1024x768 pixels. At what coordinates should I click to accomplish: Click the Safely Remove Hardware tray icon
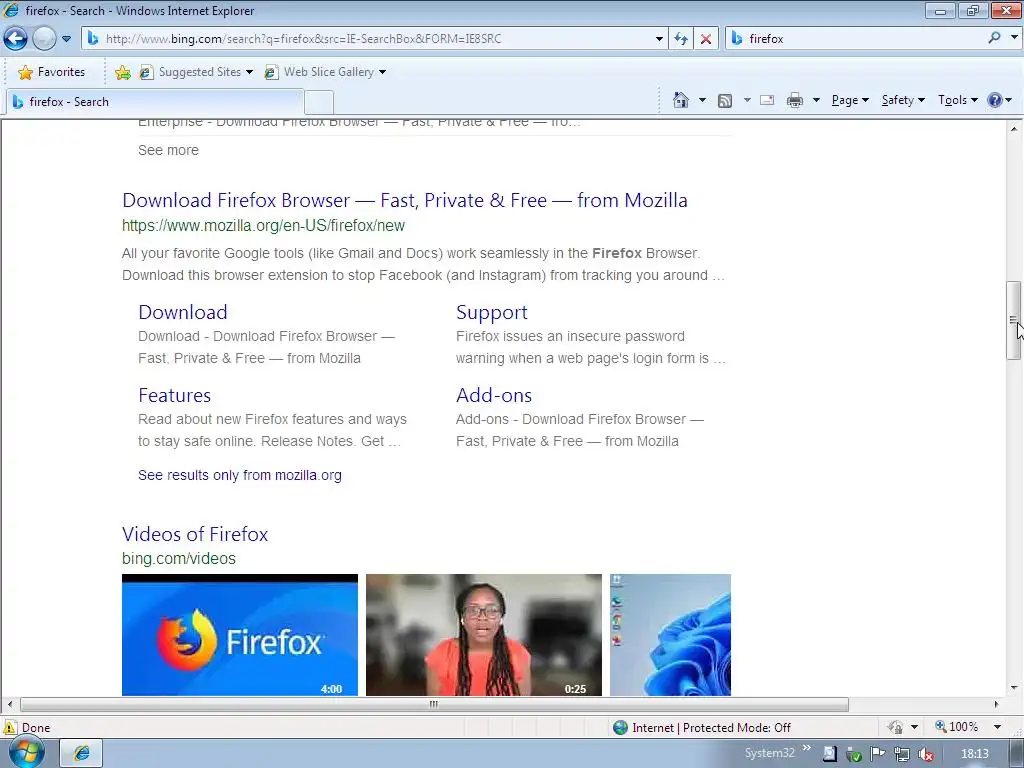854,754
